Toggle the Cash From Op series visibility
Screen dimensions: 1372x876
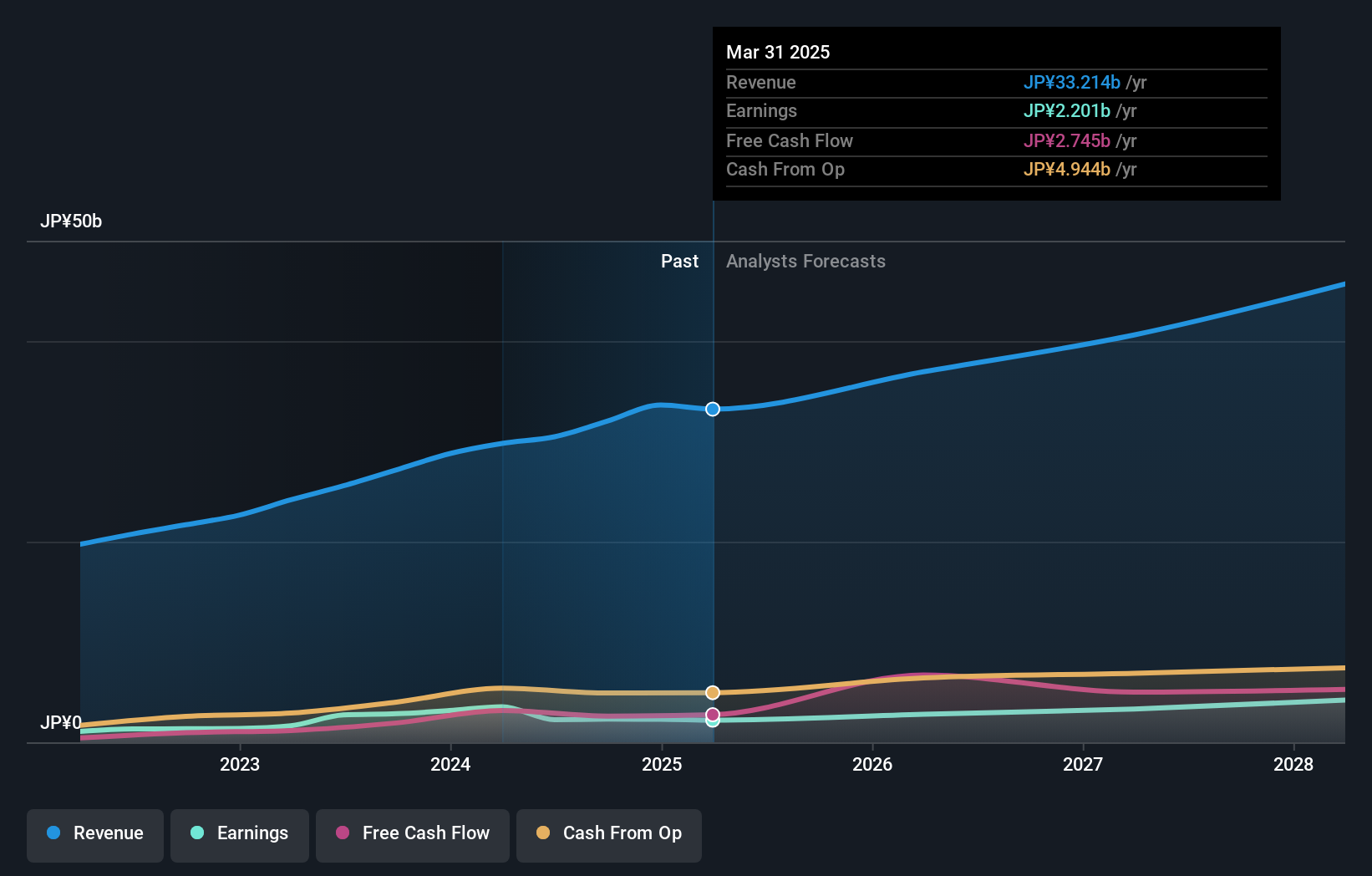608,834
